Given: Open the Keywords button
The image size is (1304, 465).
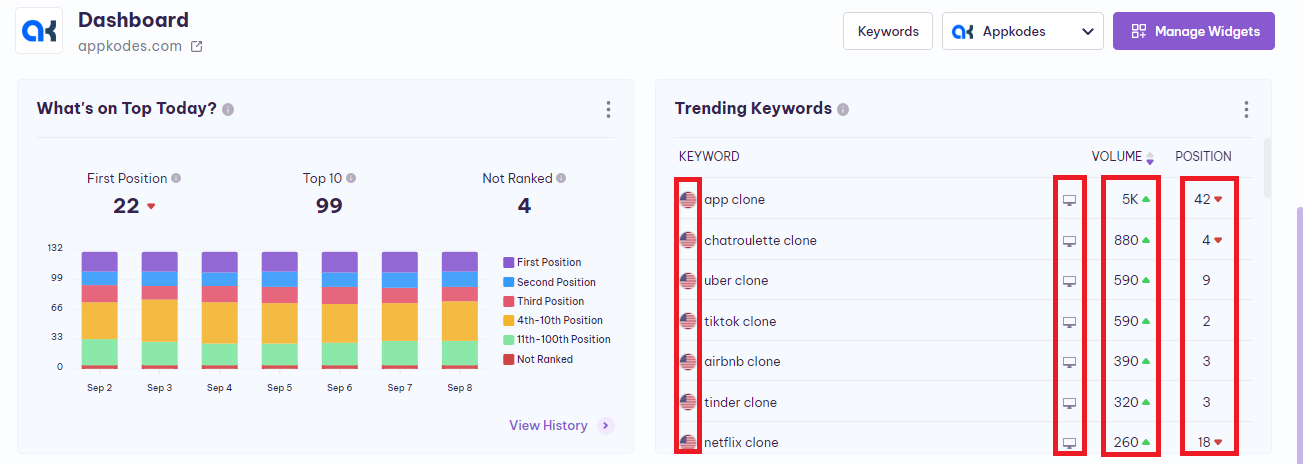Looking at the screenshot, I should click(888, 31).
